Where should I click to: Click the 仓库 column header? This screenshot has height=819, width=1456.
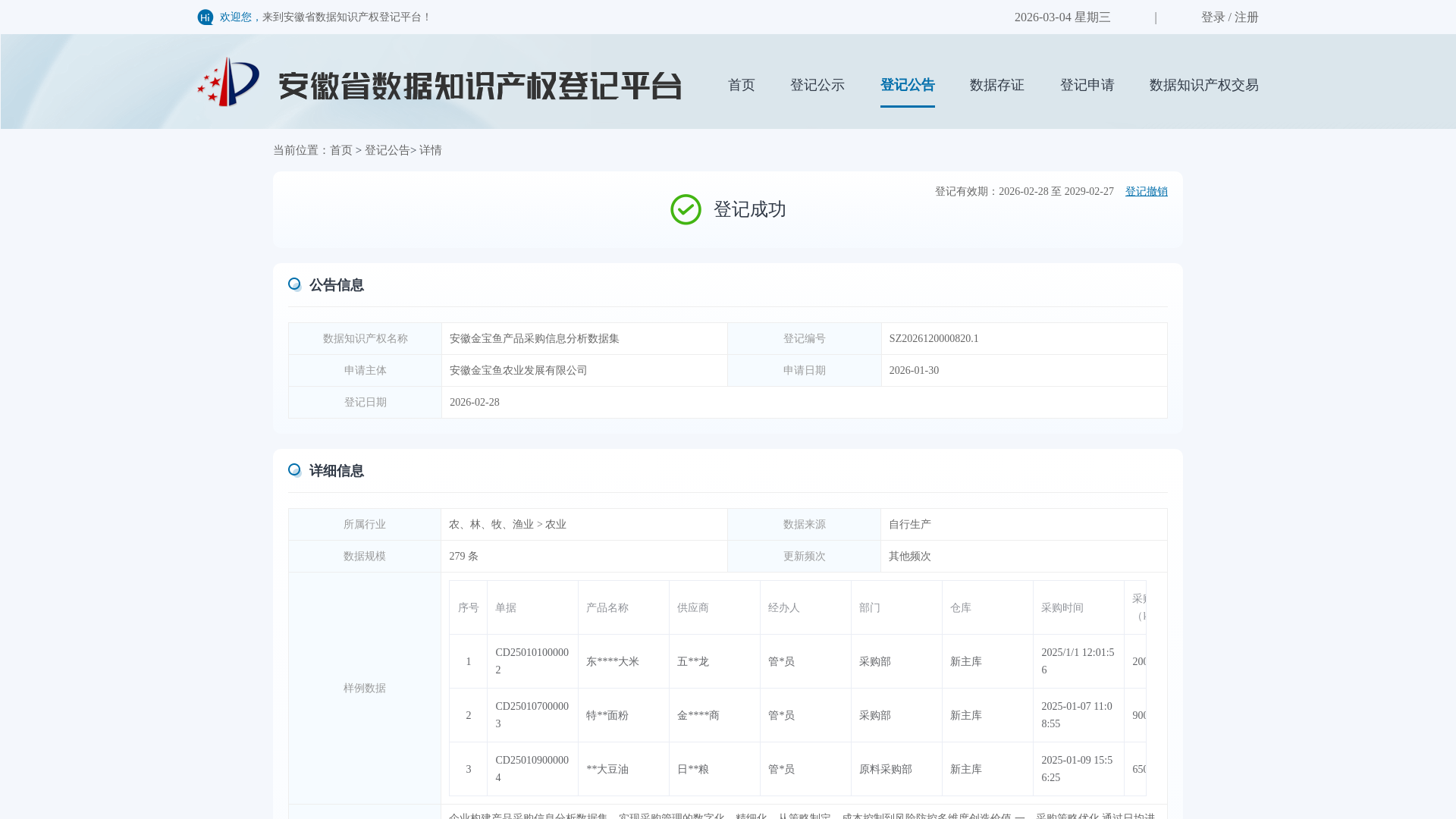961,608
